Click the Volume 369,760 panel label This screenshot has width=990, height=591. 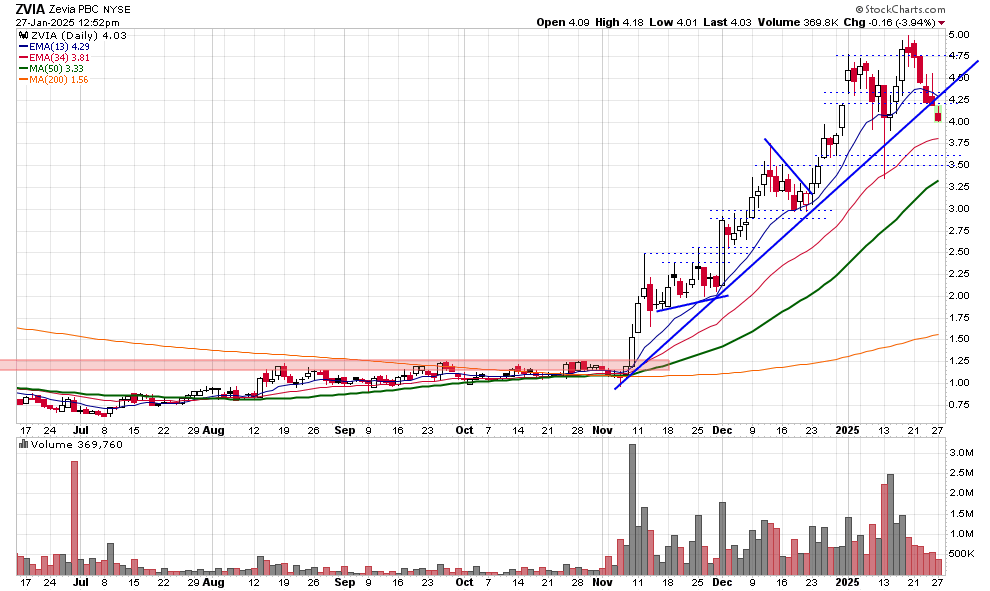click(x=62, y=444)
